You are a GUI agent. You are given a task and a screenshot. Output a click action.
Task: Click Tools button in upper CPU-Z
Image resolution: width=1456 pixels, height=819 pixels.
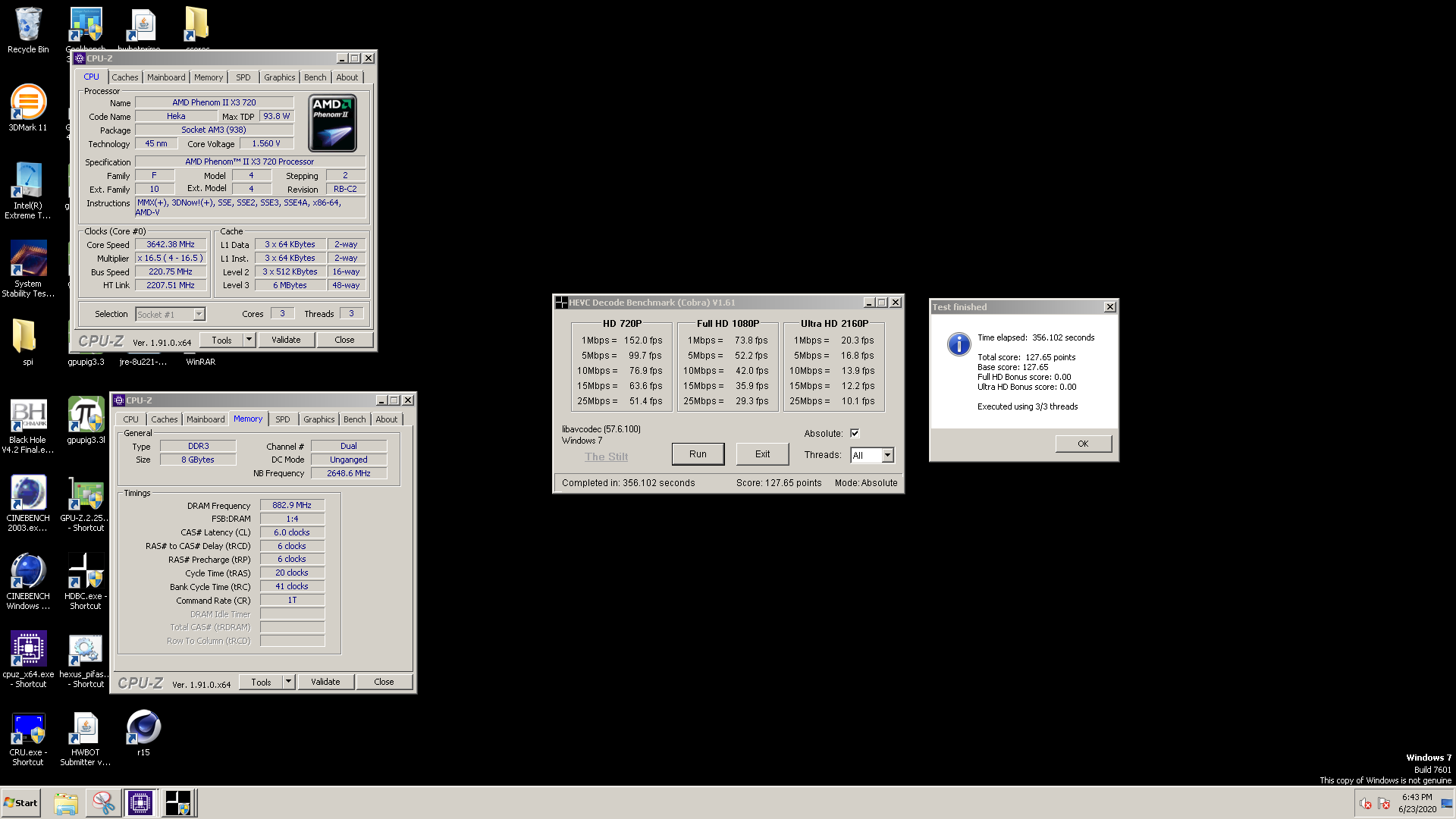(x=221, y=340)
